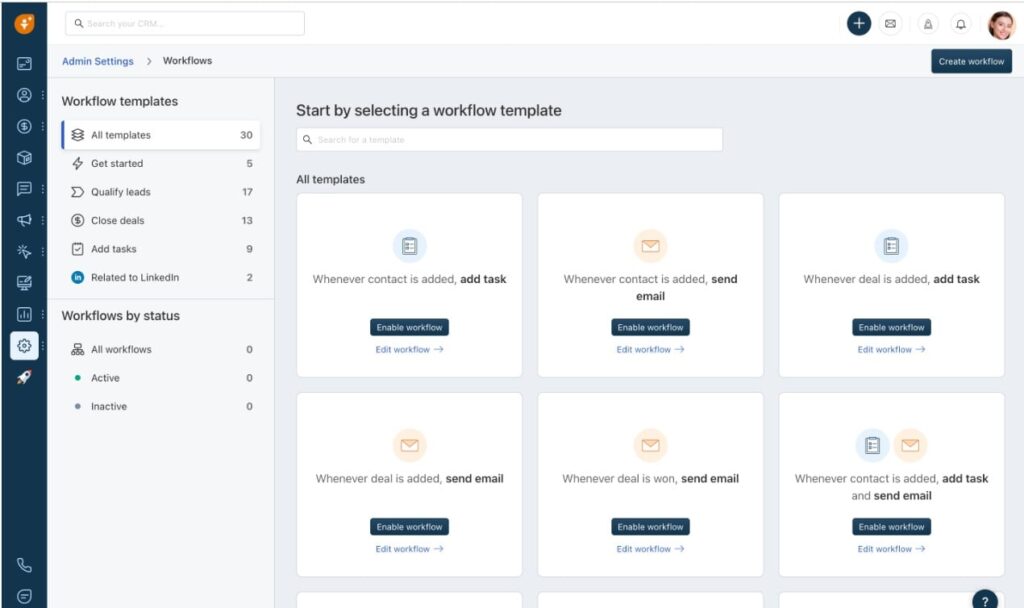Select Qualify leads template category
The width and height of the screenshot is (1024, 608).
click(x=161, y=192)
